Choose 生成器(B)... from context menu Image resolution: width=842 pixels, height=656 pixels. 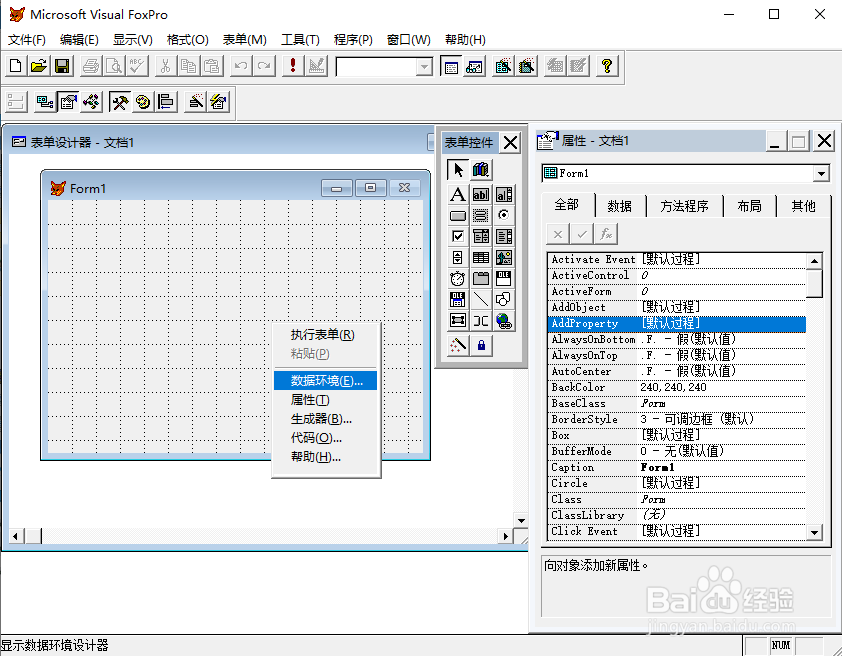pyautogui.click(x=325, y=419)
